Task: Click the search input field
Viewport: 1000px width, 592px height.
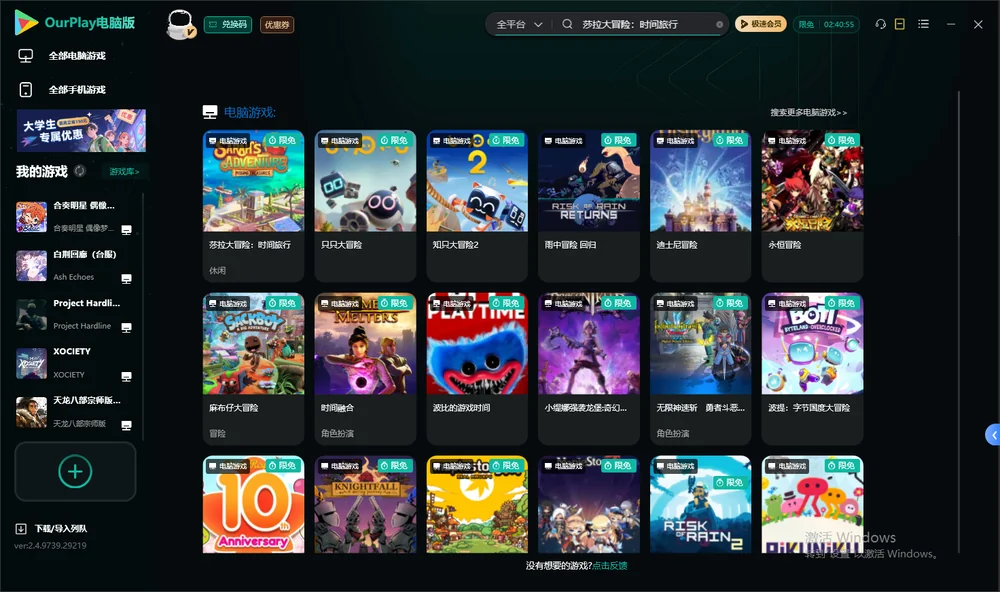Action: (x=644, y=24)
